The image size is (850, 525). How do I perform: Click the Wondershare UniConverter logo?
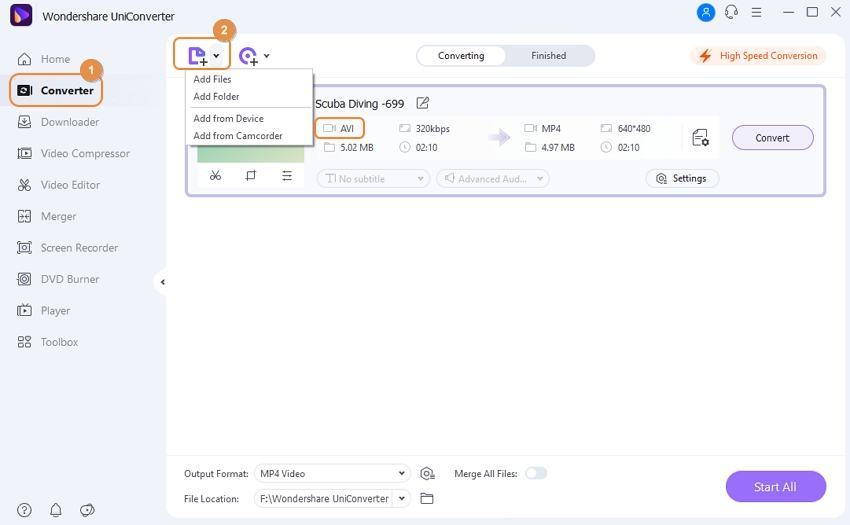[21, 15]
